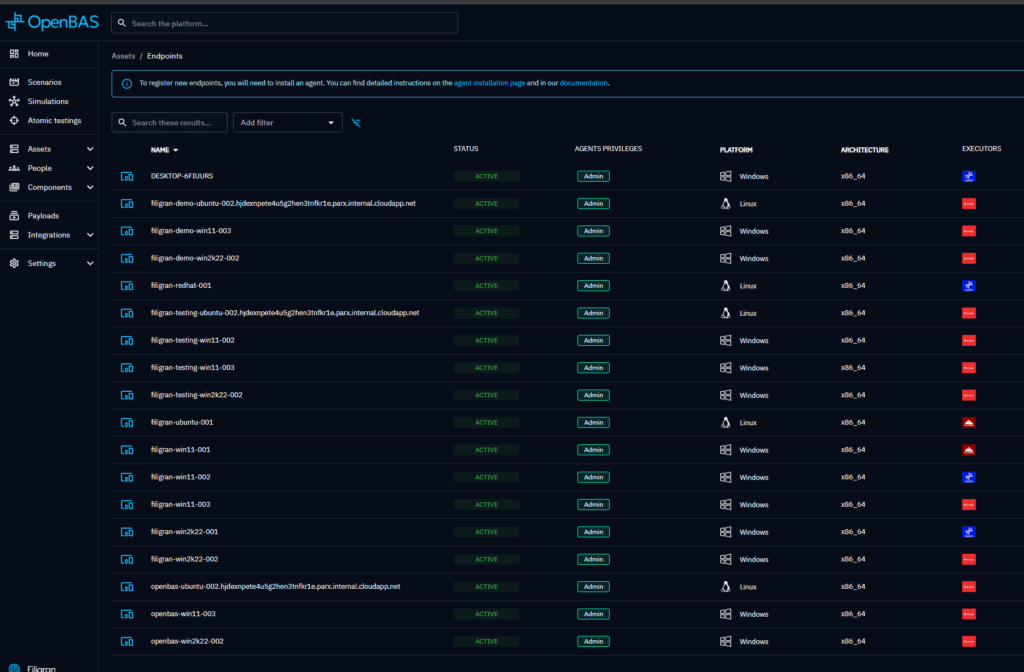The image size is (1024, 672).
Task: Expand the Assets sidebar chevron
Action: [90, 149]
